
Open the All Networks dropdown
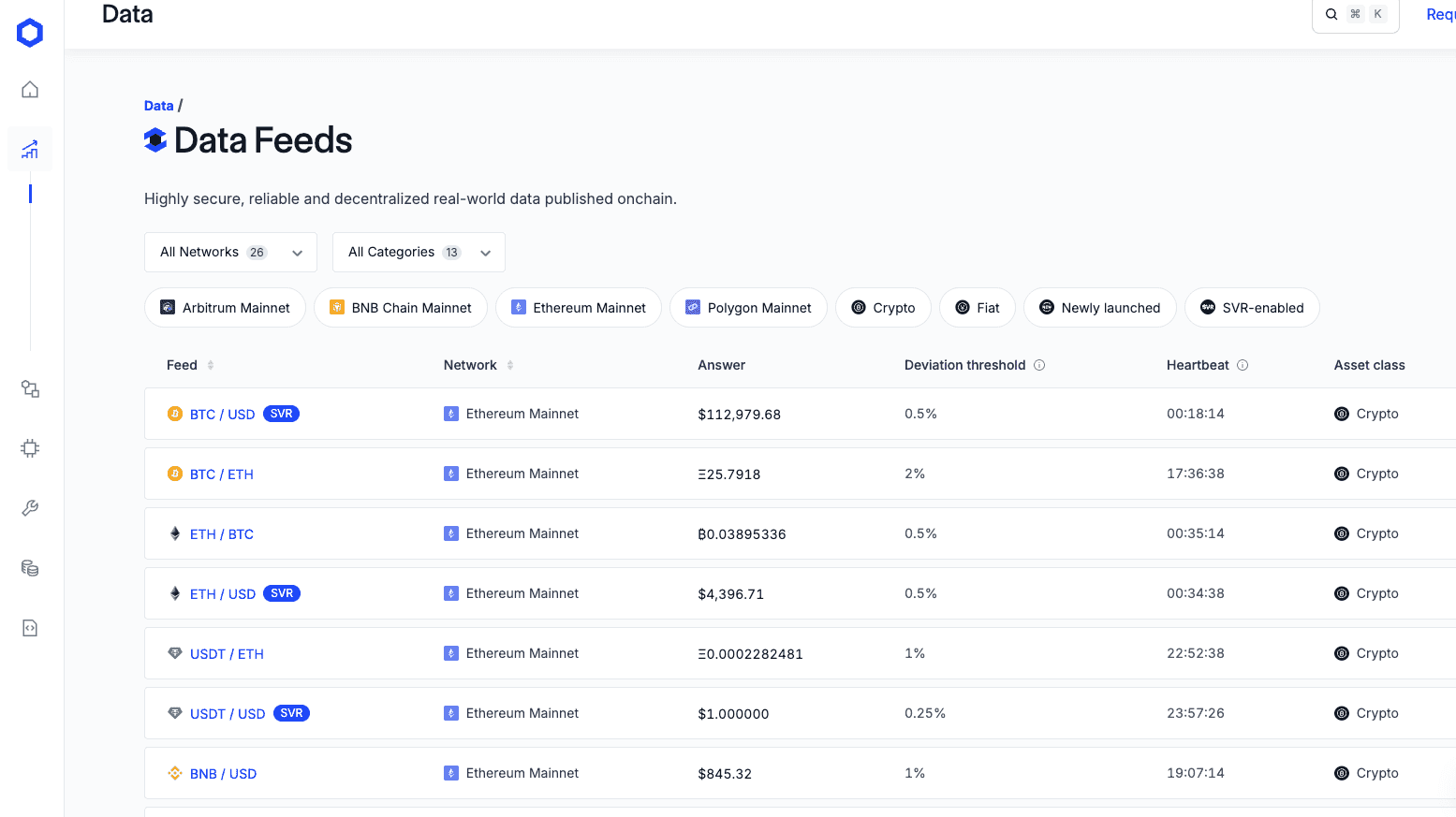[x=230, y=253]
